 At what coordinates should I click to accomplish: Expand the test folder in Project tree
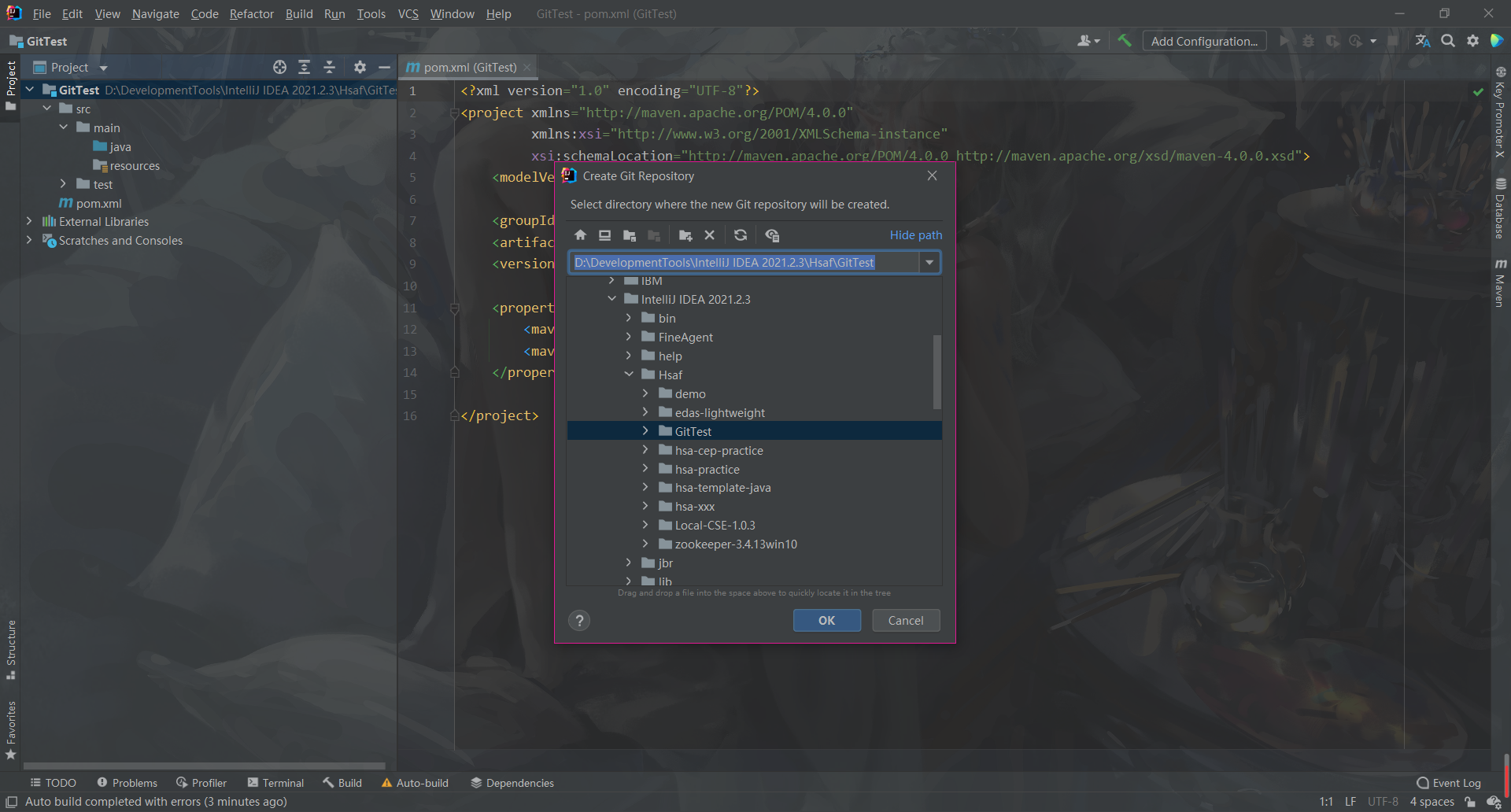pyautogui.click(x=63, y=184)
